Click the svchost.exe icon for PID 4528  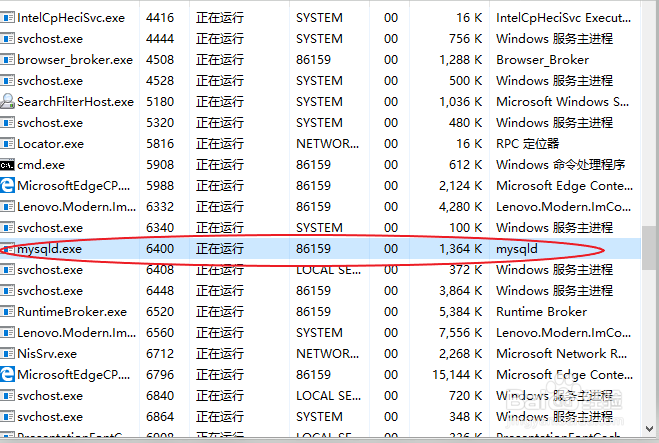click(7, 81)
